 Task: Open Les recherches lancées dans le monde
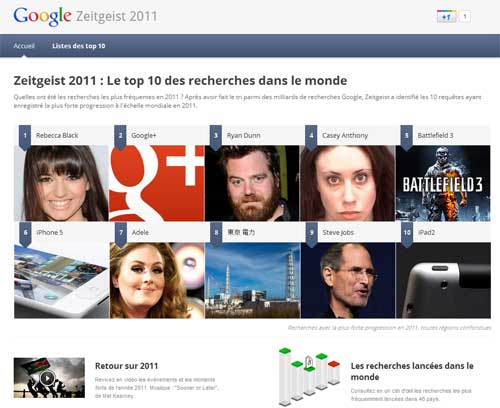coord(412,371)
